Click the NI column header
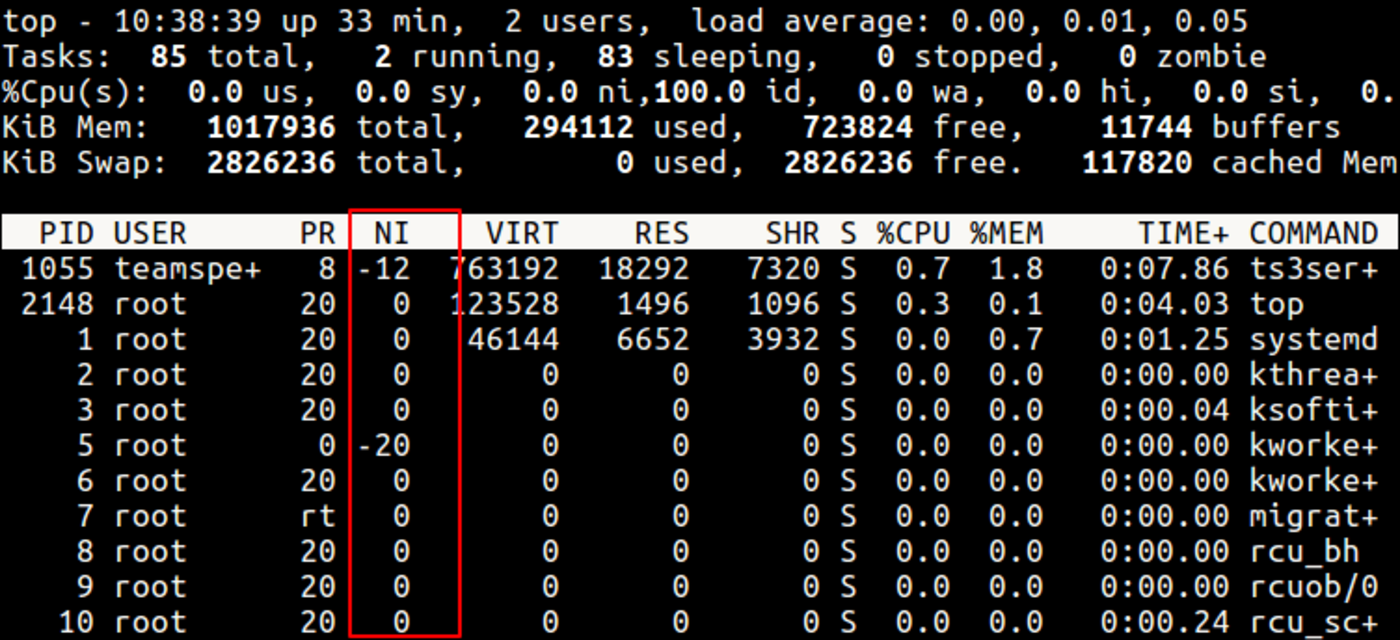Viewport: 1400px width, 640px height. (392, 234)
